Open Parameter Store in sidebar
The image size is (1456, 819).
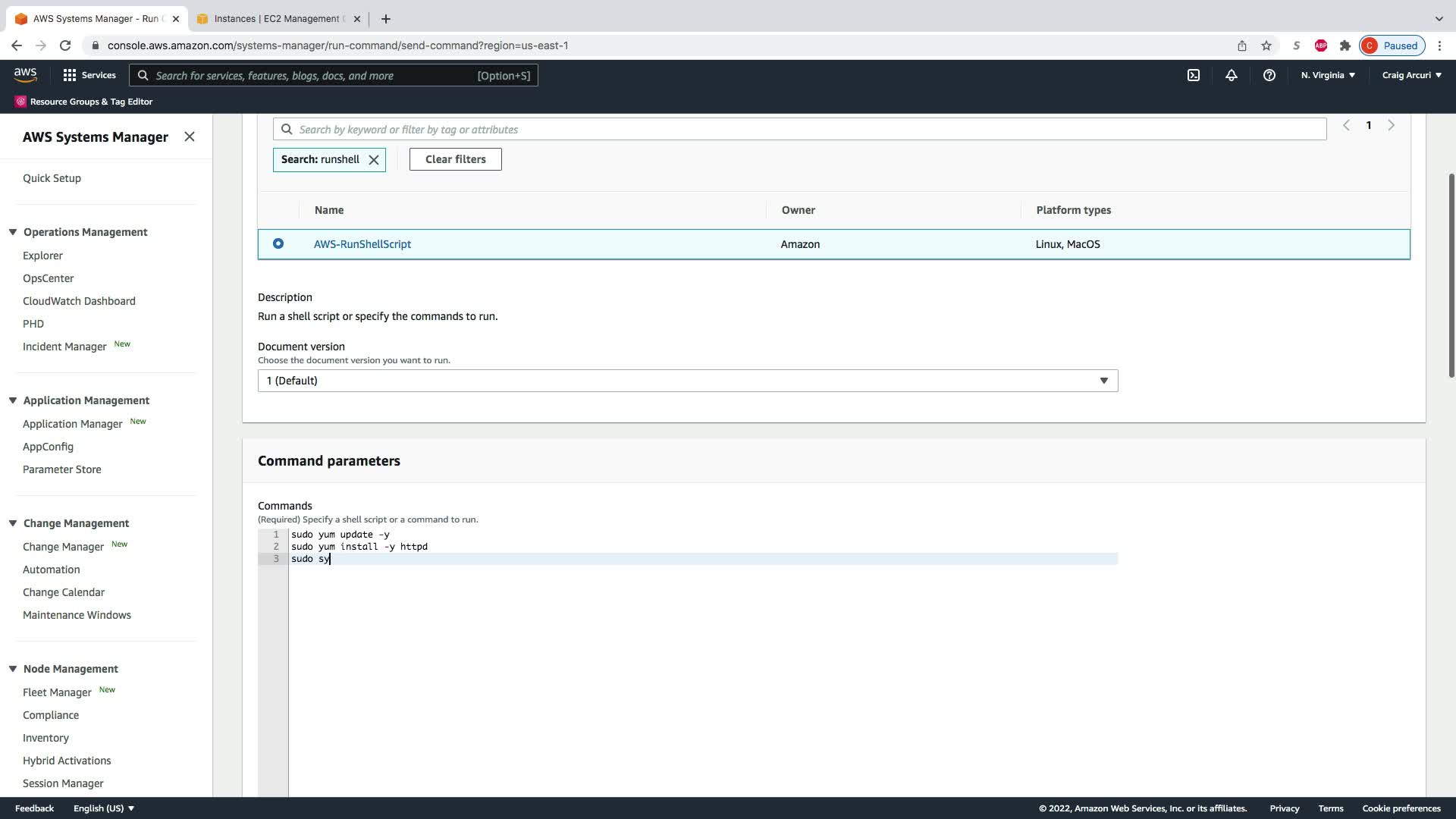(61, 469)
